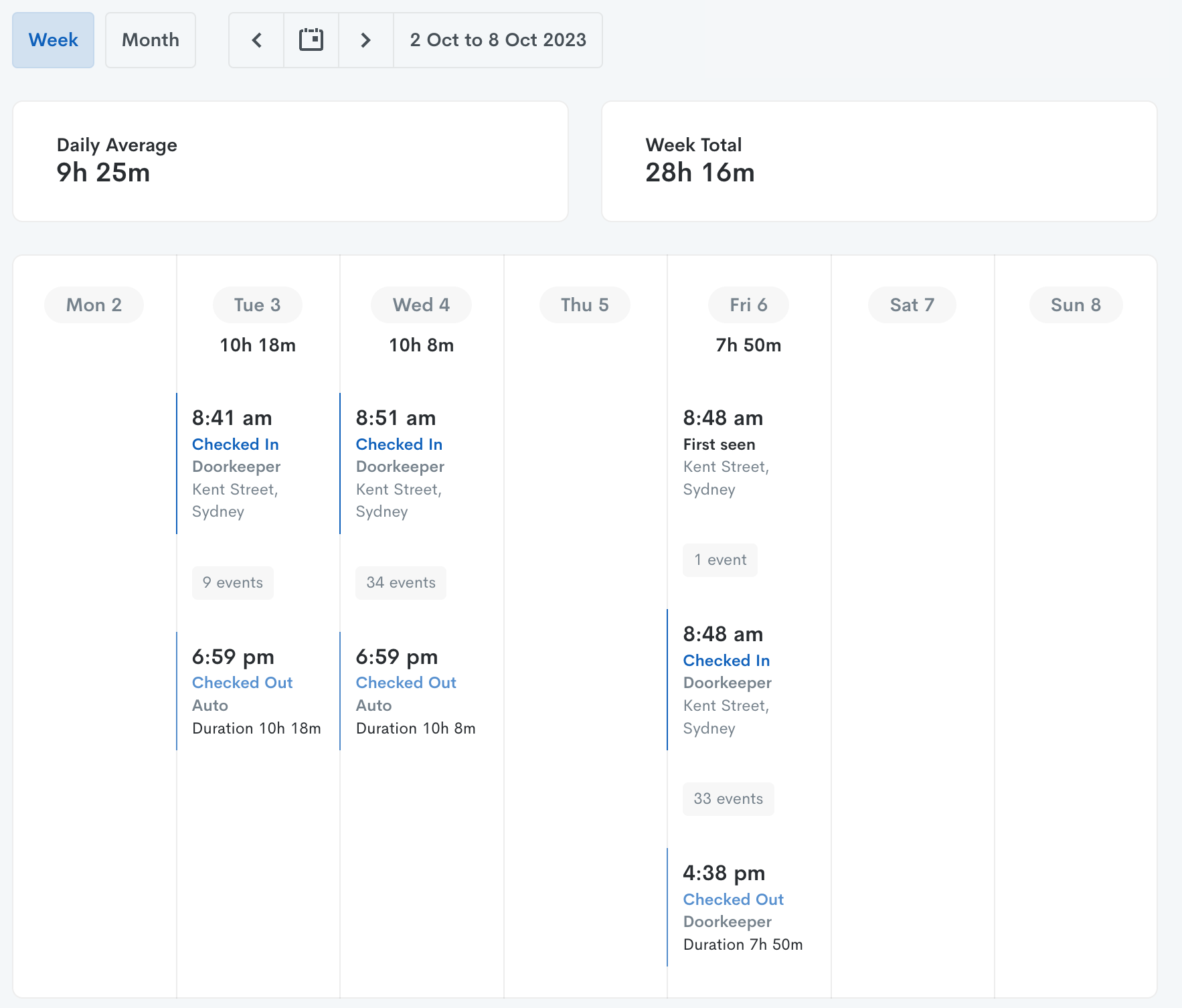Expand the 1 event on Friday
This screenshot has height=1008, width=1182.
pos(720,560)
